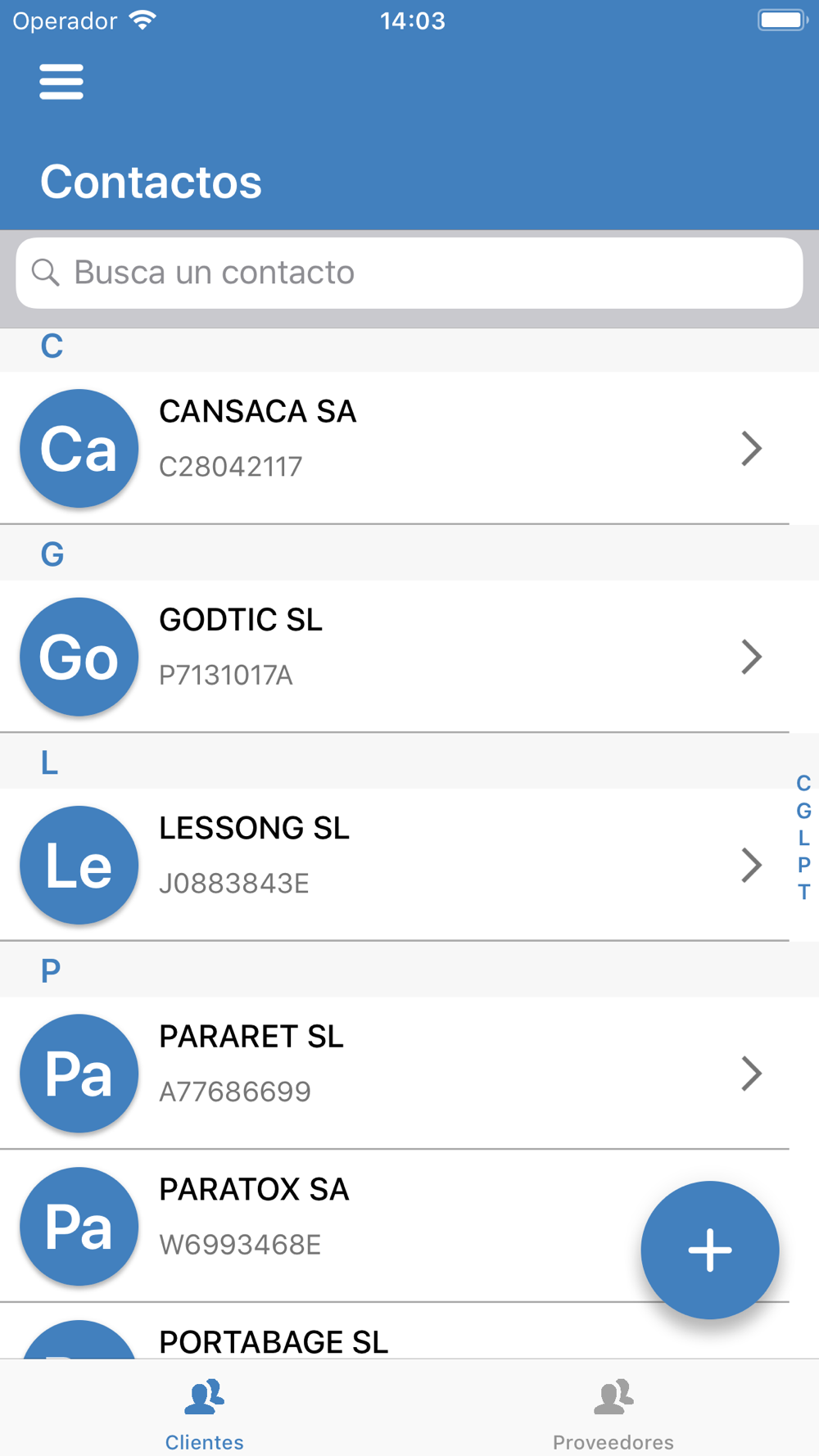Screen dimensions: 819x1456
Task: Open LESSONG SL details chevron
Action: pyautogui.click(x=752, y=865)
